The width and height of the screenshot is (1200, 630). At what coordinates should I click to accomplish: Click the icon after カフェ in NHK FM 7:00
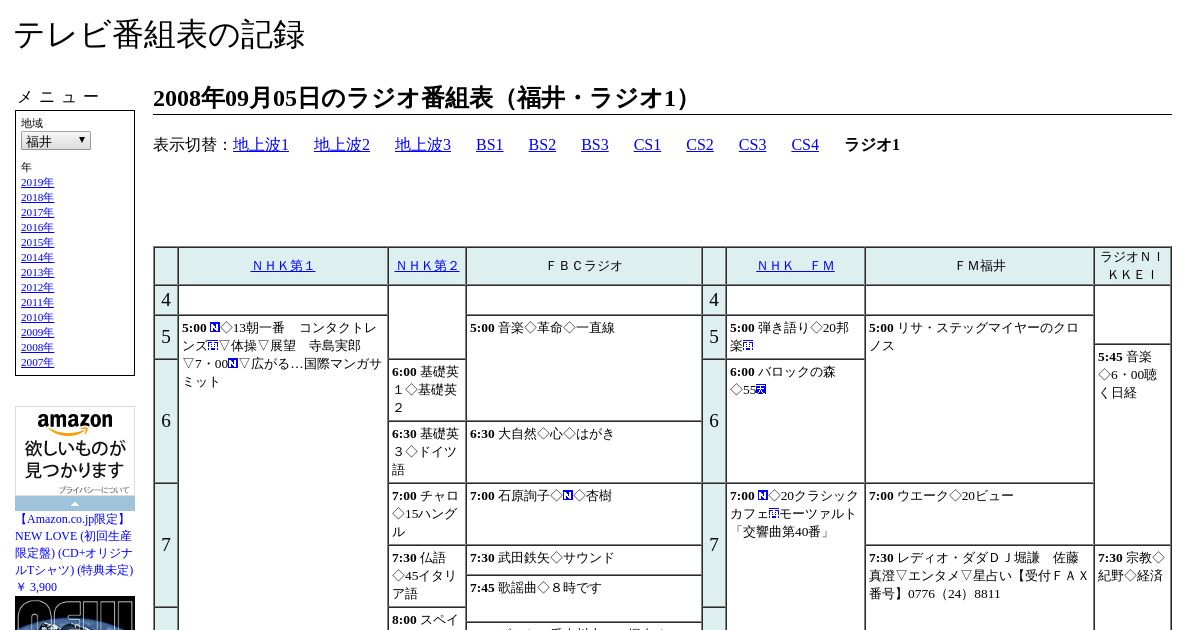(x=774, y=514)
